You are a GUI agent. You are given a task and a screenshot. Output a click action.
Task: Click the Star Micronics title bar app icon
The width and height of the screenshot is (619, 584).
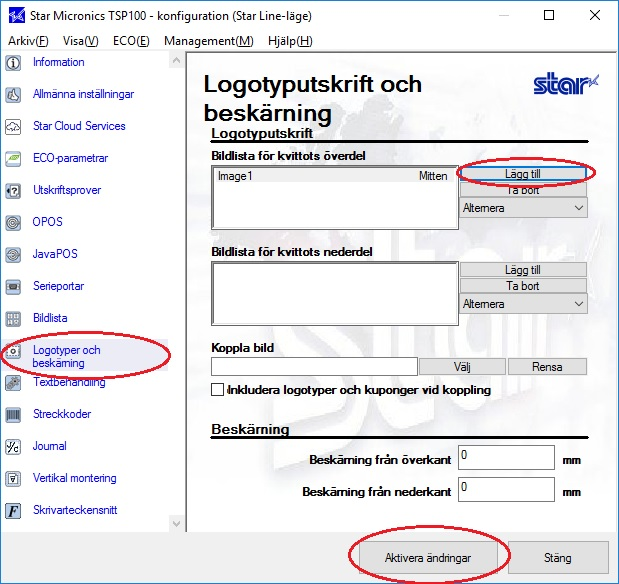16,16
